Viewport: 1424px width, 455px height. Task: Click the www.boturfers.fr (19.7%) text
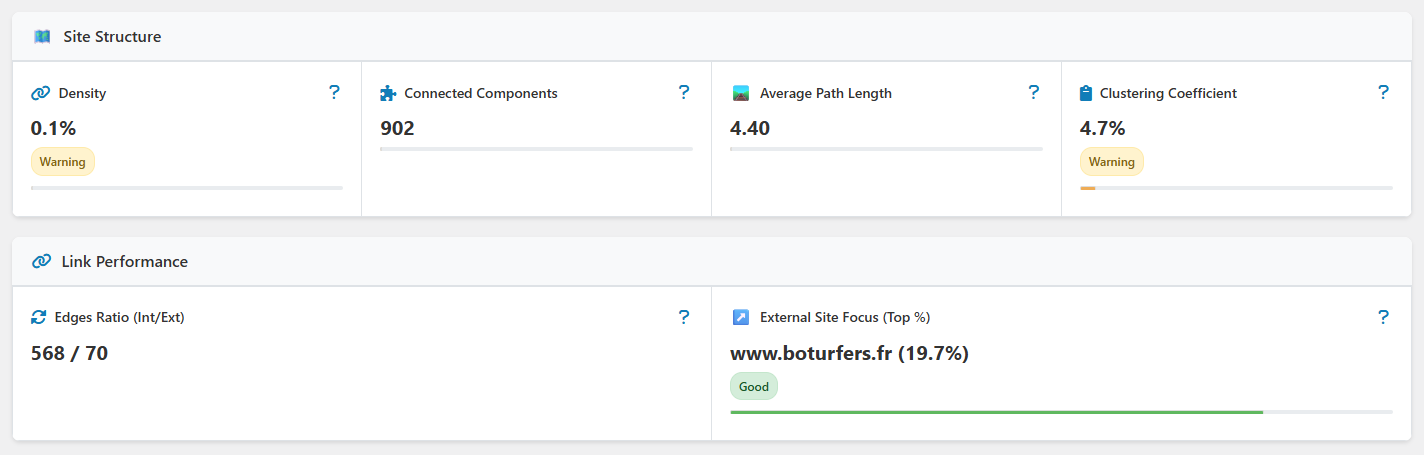pyautogui.click(x=850, y=353)
